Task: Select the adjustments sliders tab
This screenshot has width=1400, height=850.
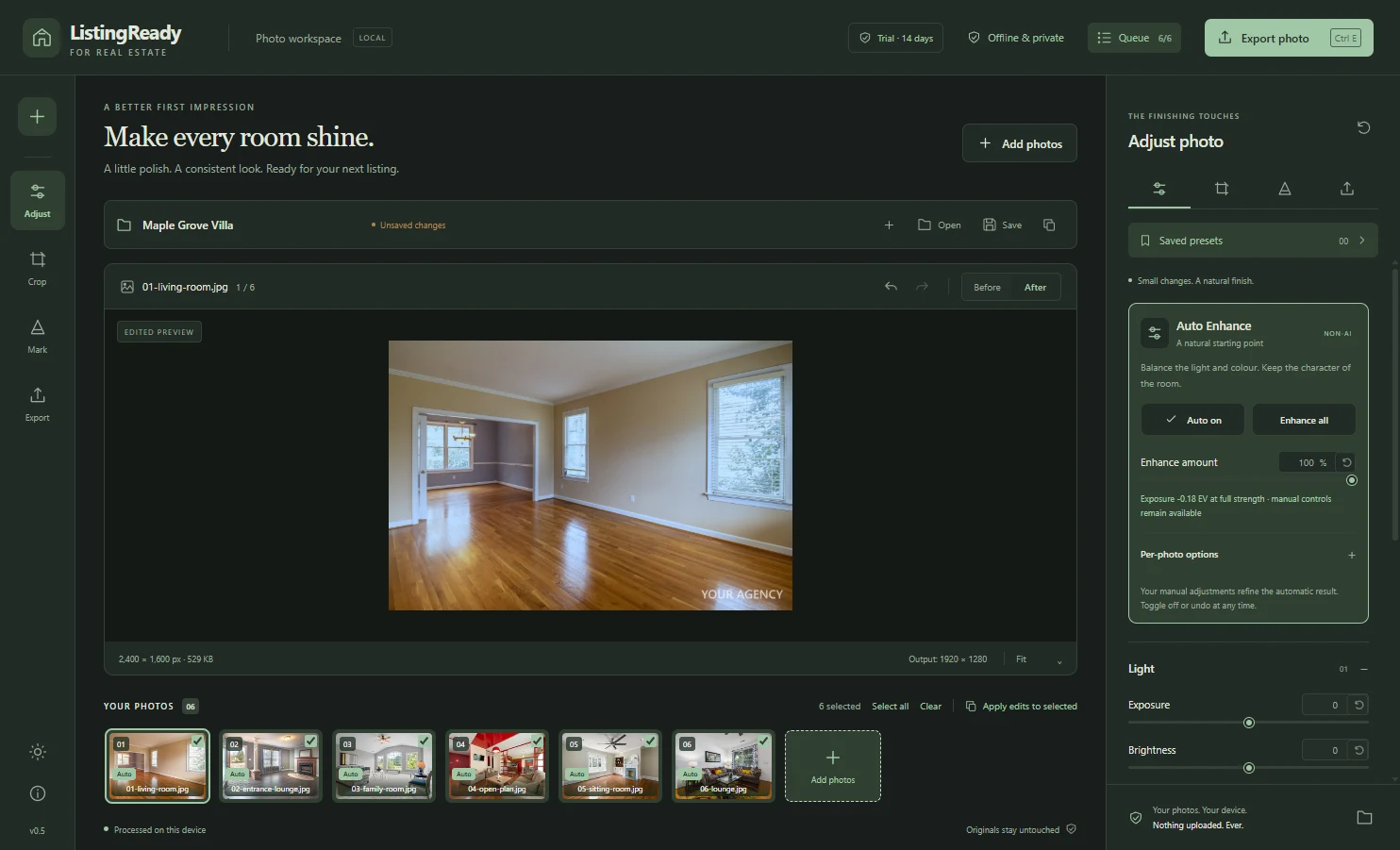Action: (x=1159, y=189)
